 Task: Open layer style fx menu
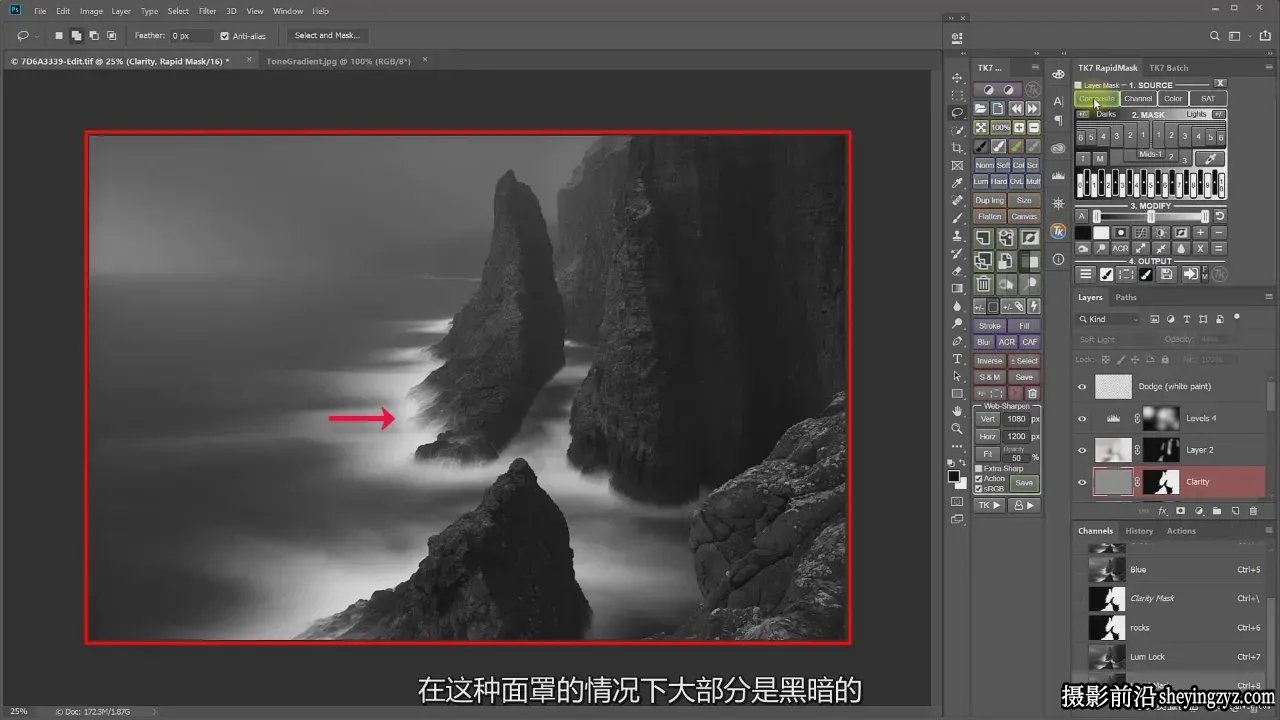[x=1162, y=511]
